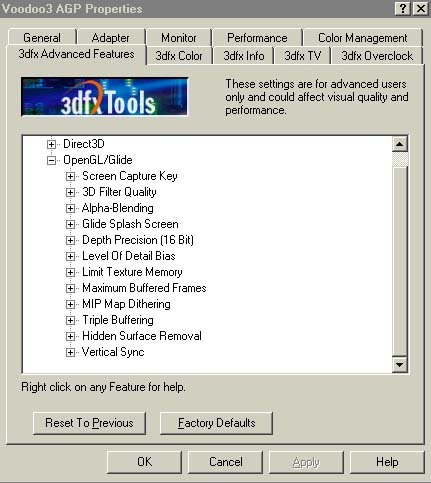This screenshot has height=483, width=431.
Task: Expand Depth Precision (16 Bit) node
Action: [70, 240]
